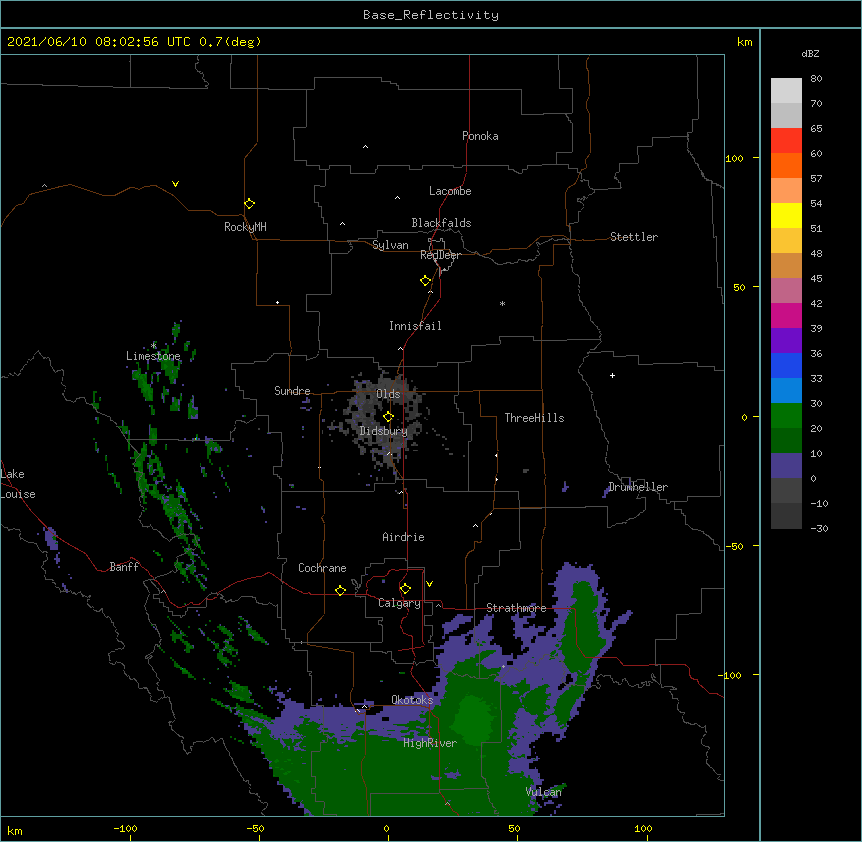Click the Blackfalds town label
This screenshot has width=862, height=842.
coord(441,223)
